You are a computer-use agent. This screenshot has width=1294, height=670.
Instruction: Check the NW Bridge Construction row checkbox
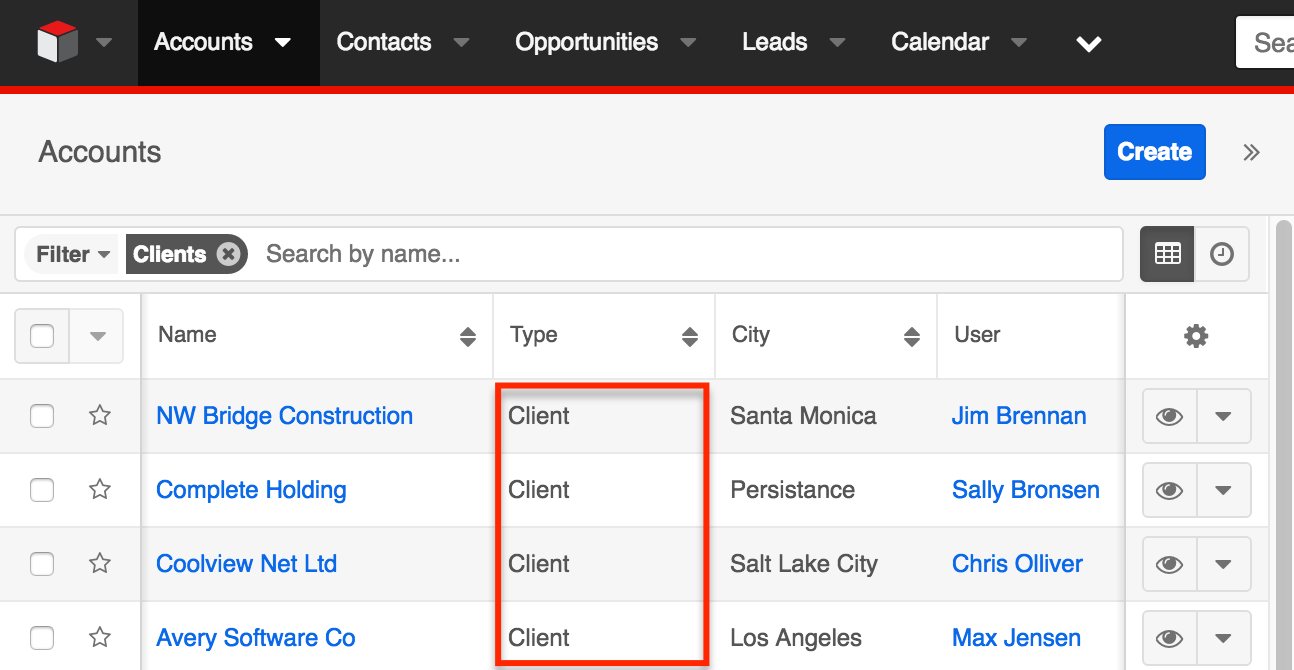(x=42, y=416)
